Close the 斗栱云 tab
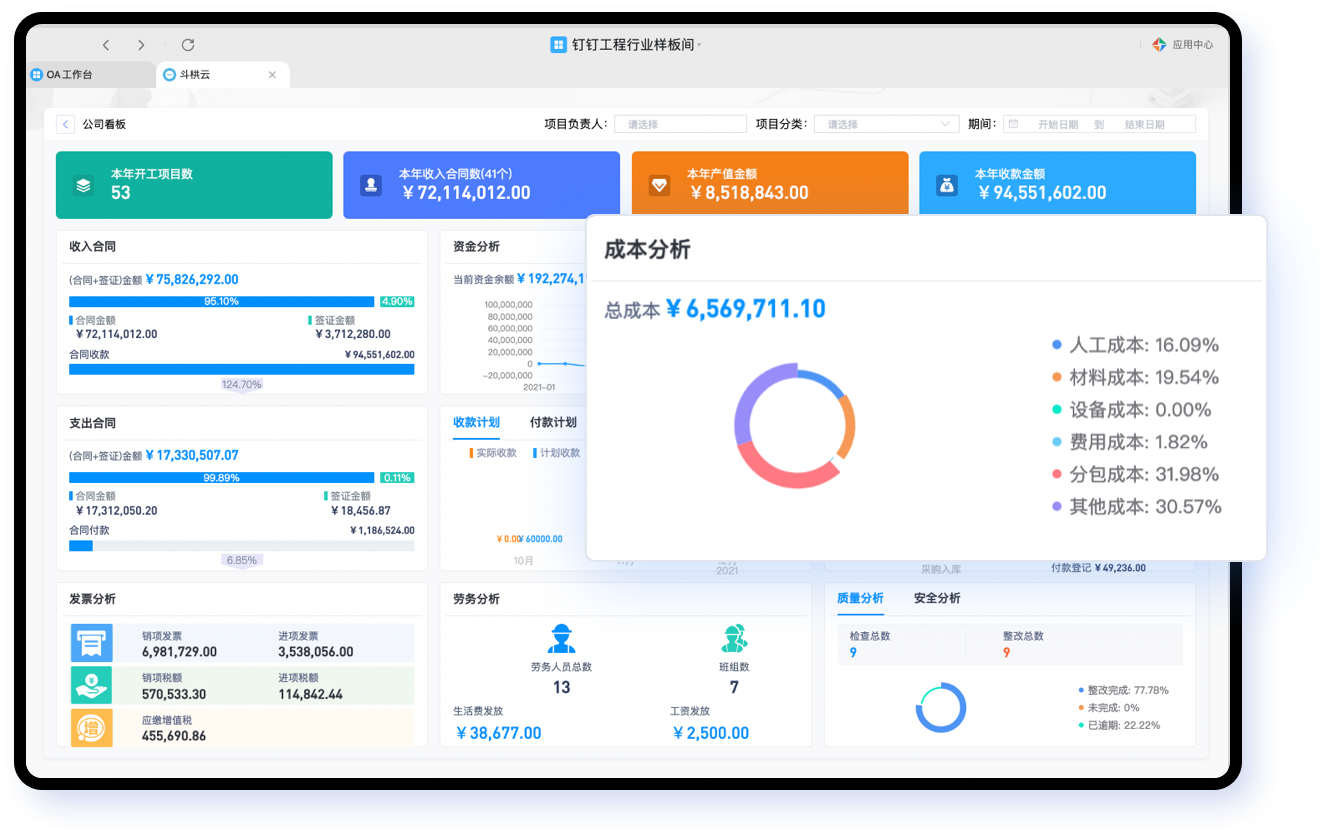Image resolution: width=1334 pixels, height=834 pixels. pos(272,75)
